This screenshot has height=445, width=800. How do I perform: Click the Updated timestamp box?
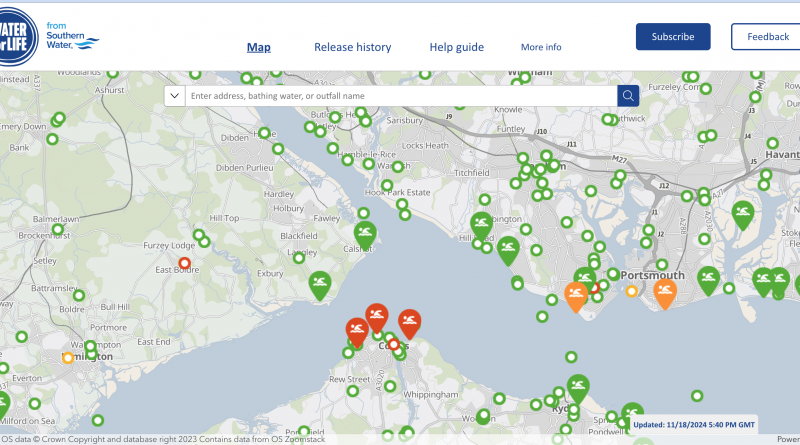[x=693, y=423]
